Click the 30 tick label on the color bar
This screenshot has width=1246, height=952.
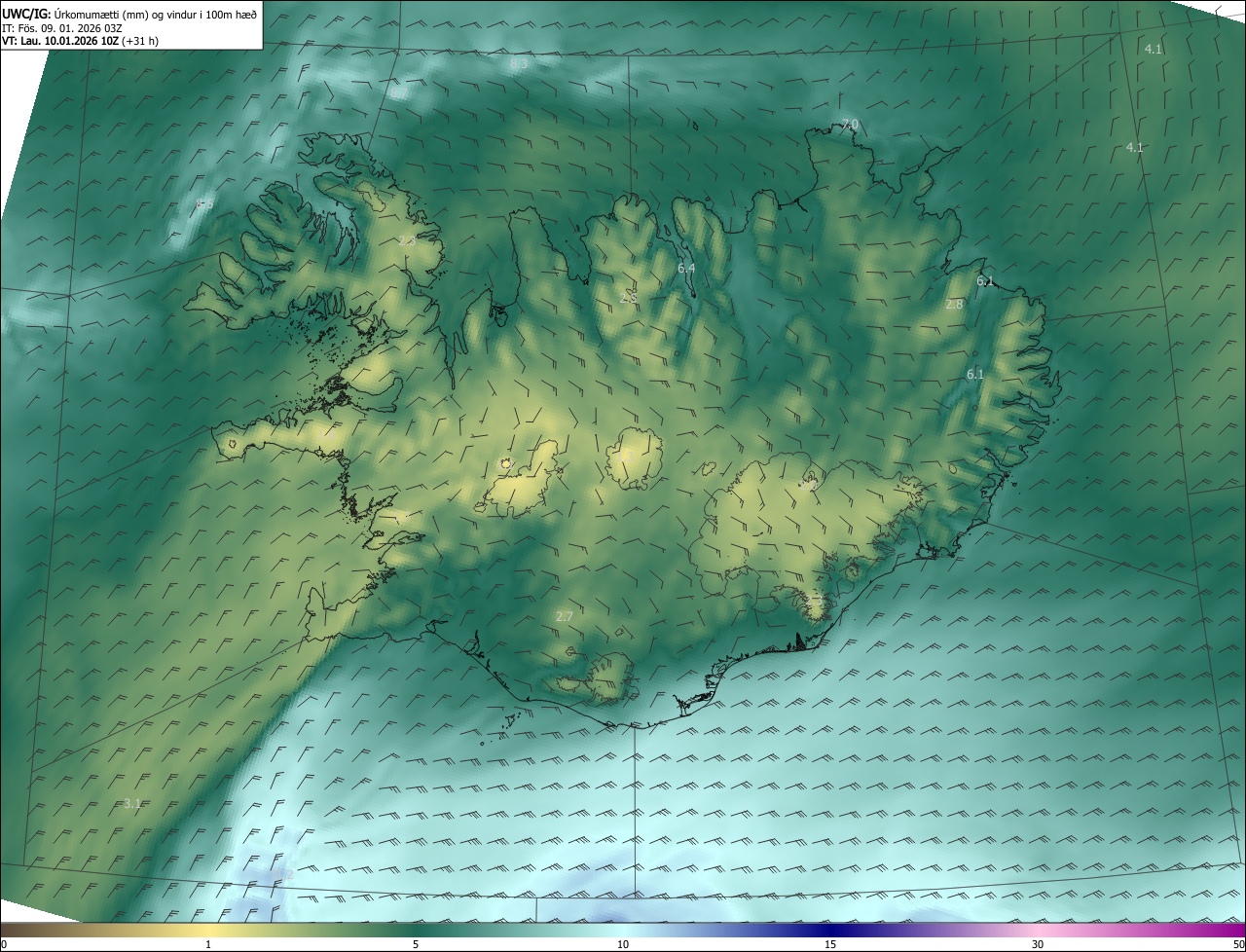pyautogui.click(x=1038, y=944)
